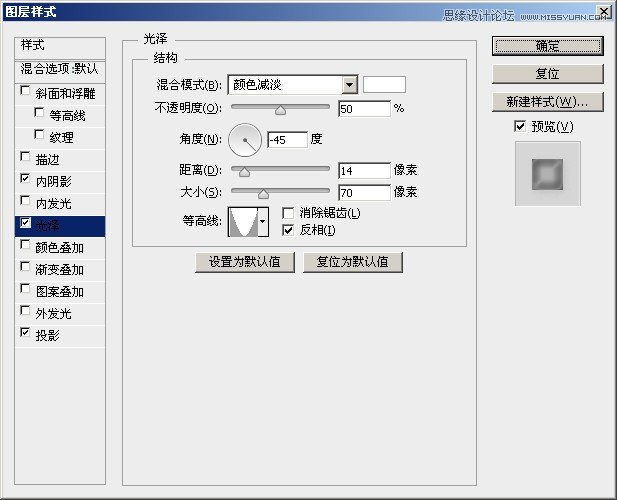Click the 复位 button

point(547,74)
